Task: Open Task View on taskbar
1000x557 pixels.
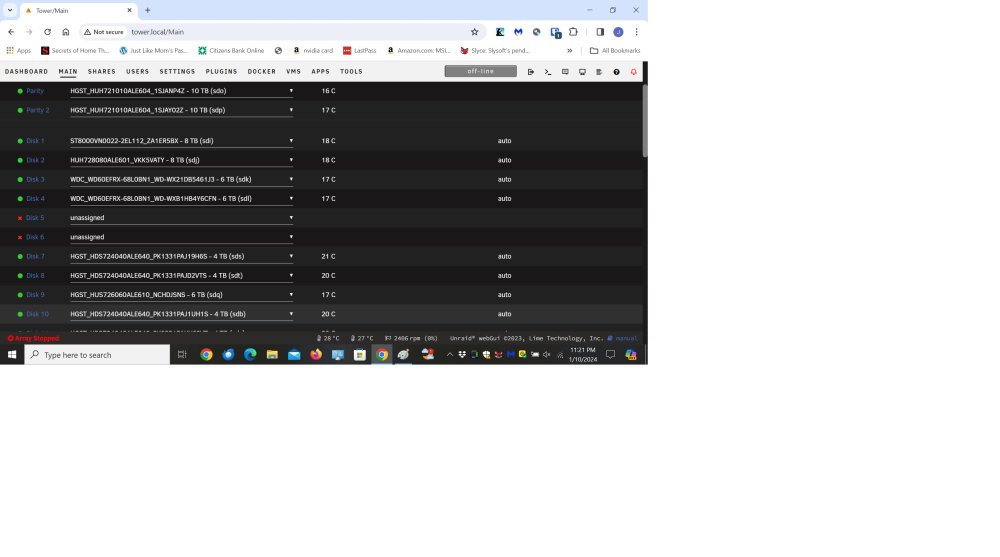Action: click(x=182, y=355)
